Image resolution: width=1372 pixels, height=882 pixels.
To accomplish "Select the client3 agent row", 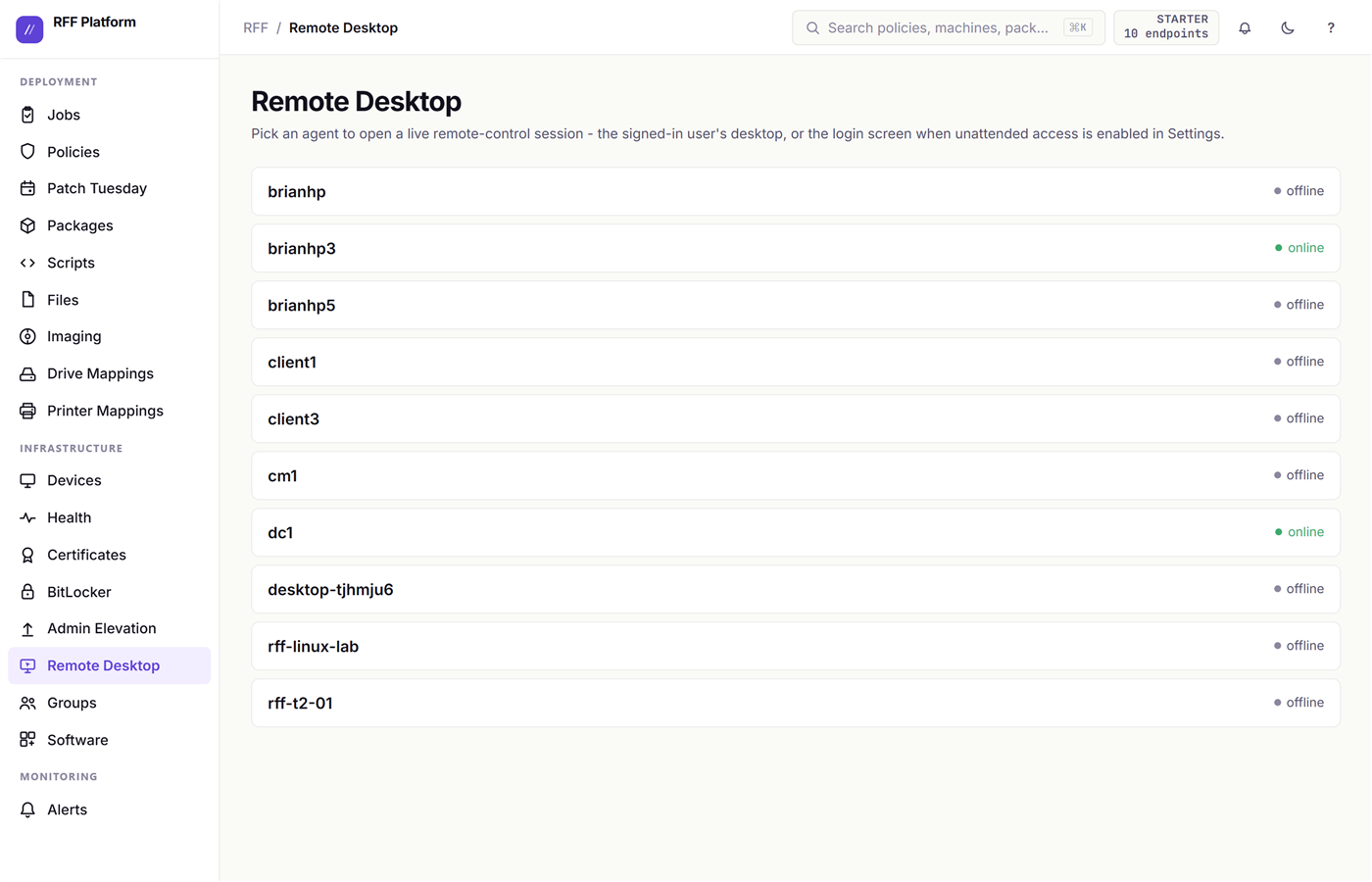I will (796, 418).
